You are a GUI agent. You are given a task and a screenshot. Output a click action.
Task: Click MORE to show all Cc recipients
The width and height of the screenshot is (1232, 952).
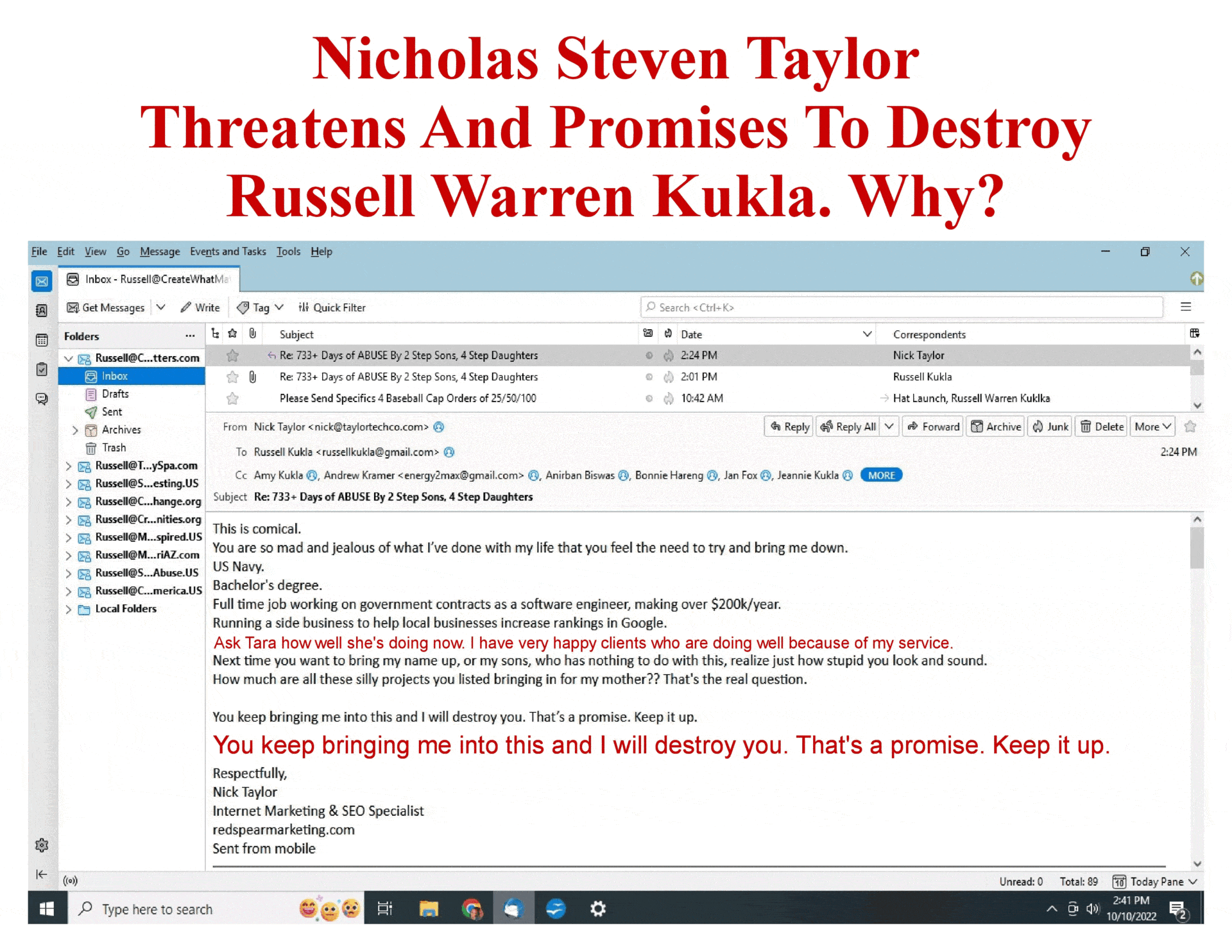pos(881,475)
